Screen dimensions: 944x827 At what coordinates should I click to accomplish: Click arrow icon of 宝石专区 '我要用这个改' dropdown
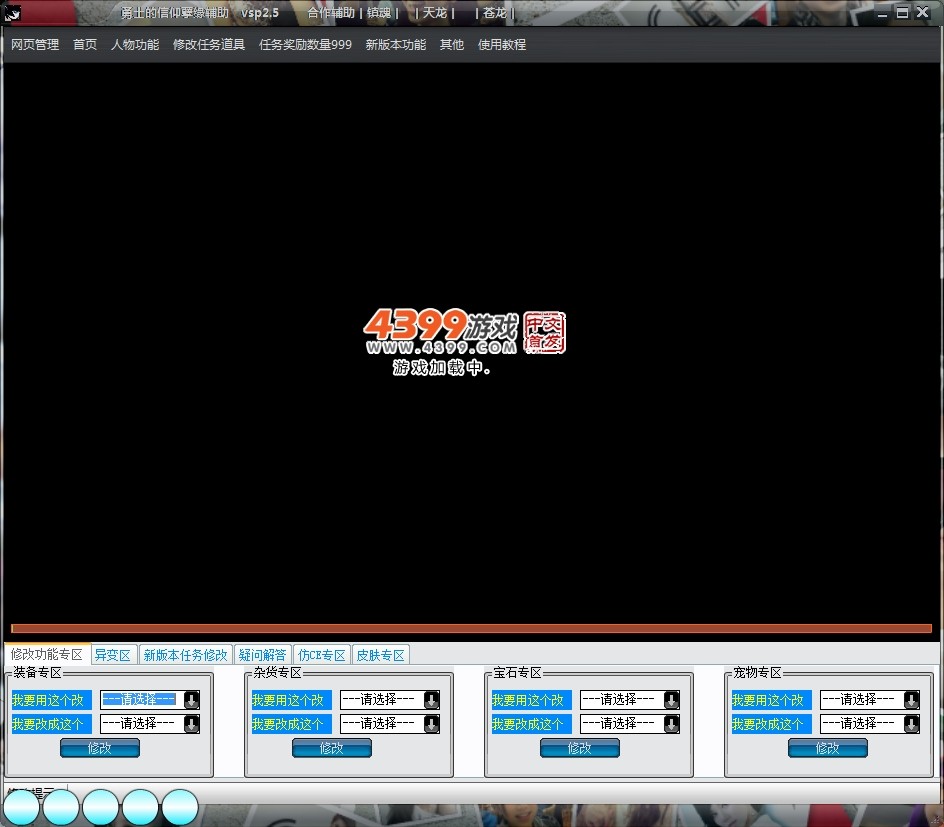[671, 700]
